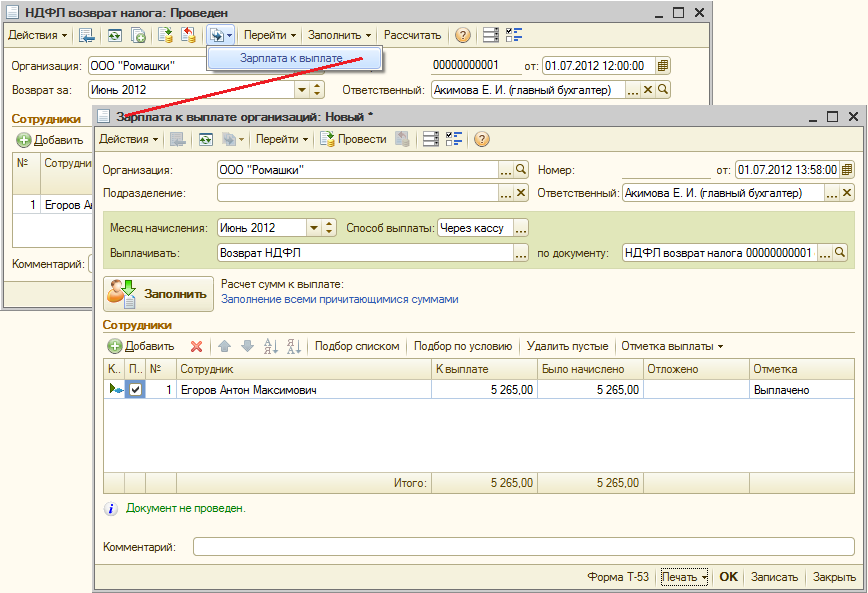The image size is (868, 593).
Task: Click the Возврат за month spinner arrows
Action: tap(317, 90)
